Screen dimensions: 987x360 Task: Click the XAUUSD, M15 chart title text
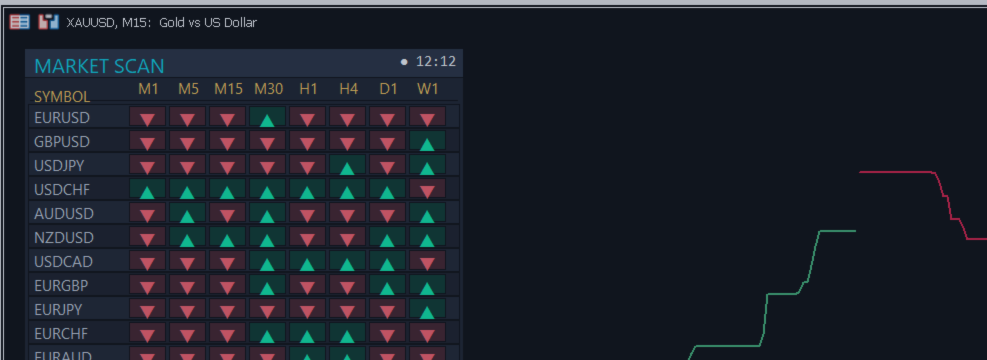[161, 23]
